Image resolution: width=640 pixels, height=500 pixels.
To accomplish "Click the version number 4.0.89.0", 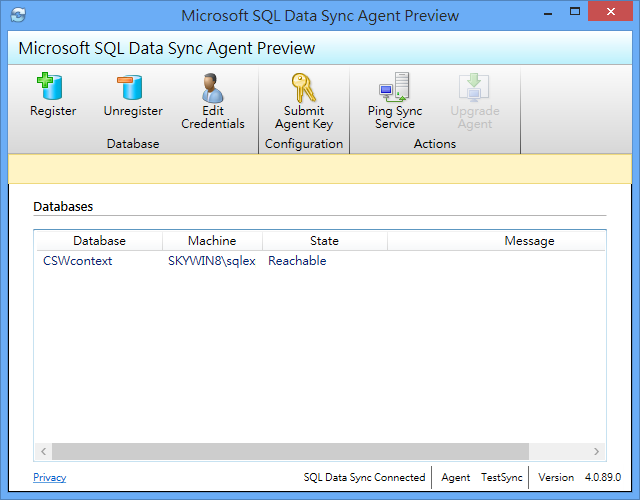I will [x=603, y=477].
